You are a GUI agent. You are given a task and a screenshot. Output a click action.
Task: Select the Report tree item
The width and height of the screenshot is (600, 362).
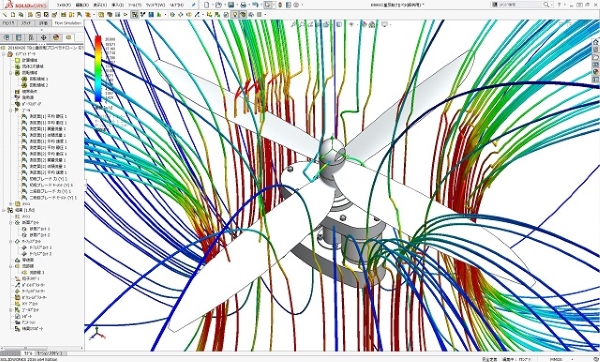tap(24, 316)
